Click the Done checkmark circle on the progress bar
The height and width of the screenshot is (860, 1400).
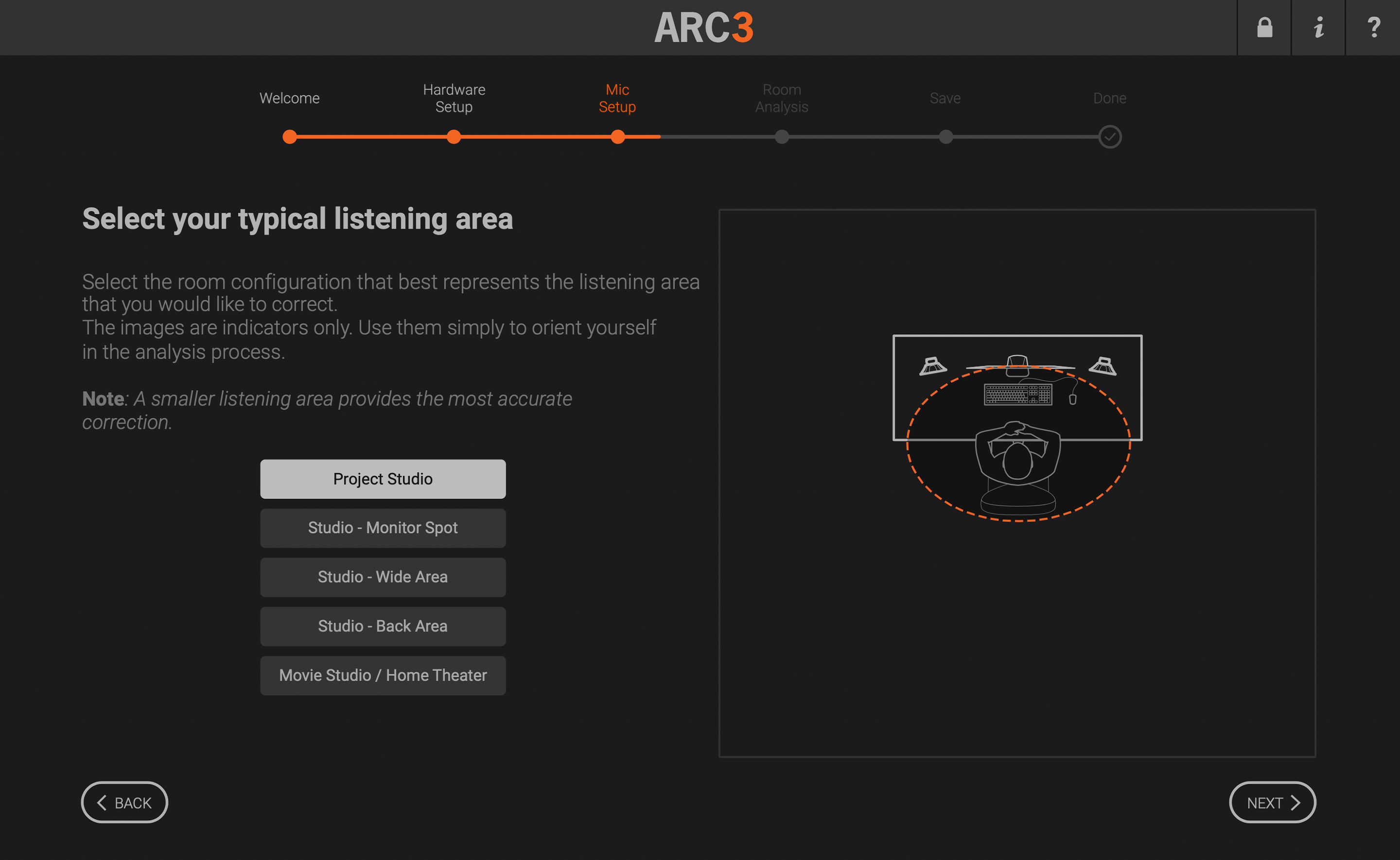coord(1109,137)
